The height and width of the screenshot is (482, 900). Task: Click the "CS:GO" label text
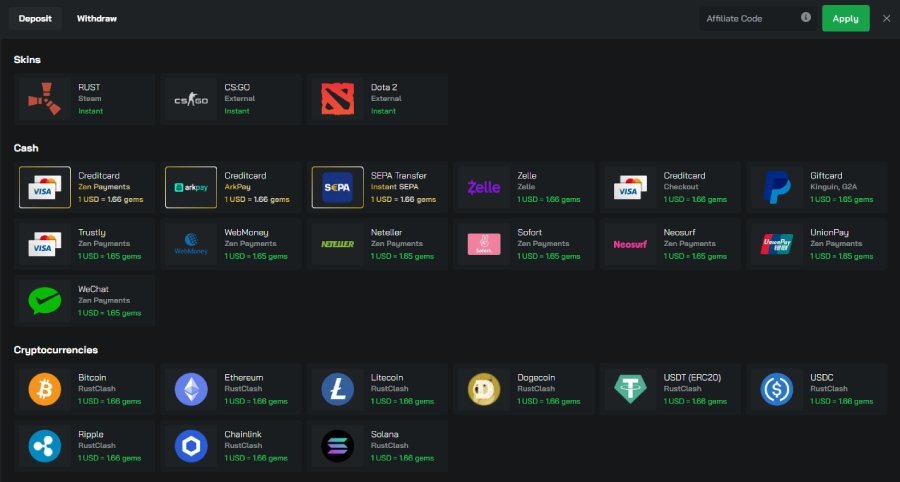coord(237,87)
